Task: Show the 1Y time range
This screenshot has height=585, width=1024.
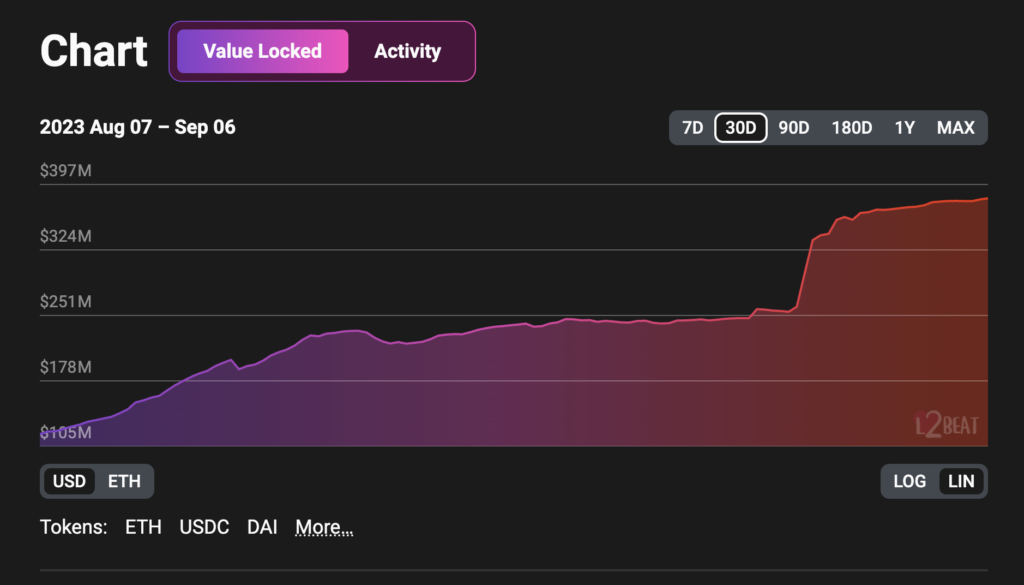Action: coord(904,128)
